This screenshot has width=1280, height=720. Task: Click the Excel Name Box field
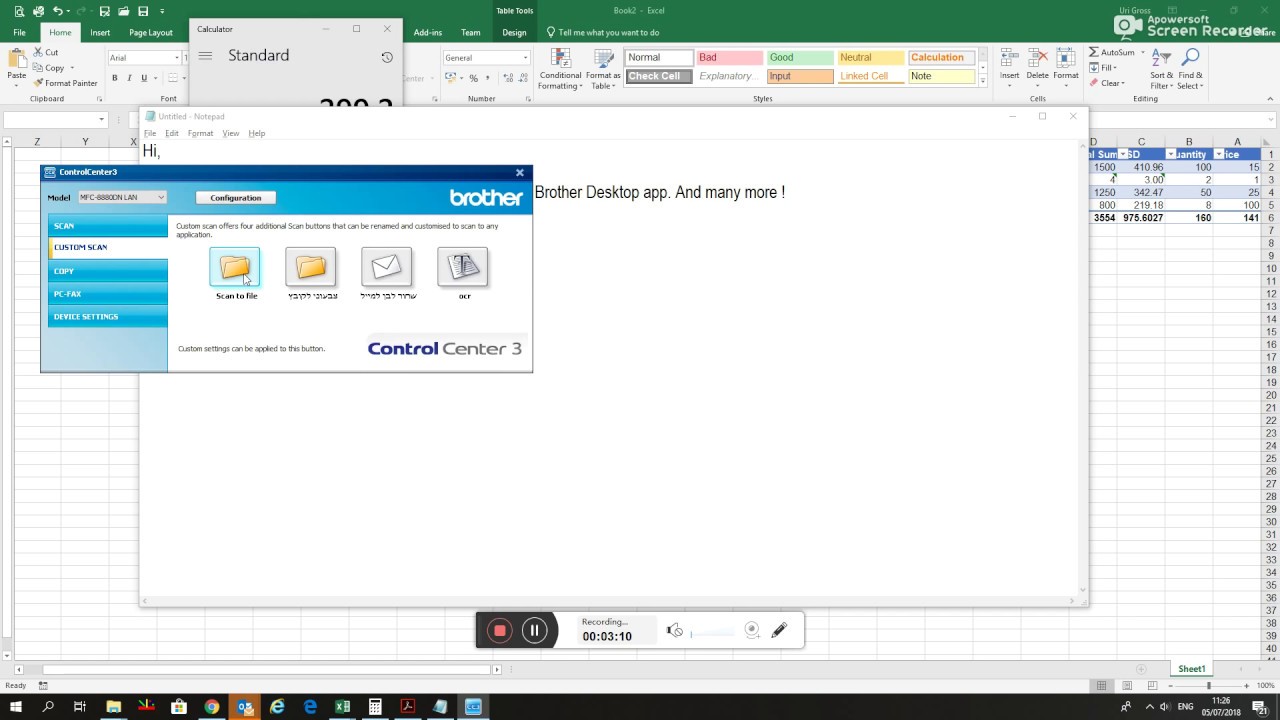(54, 119)
